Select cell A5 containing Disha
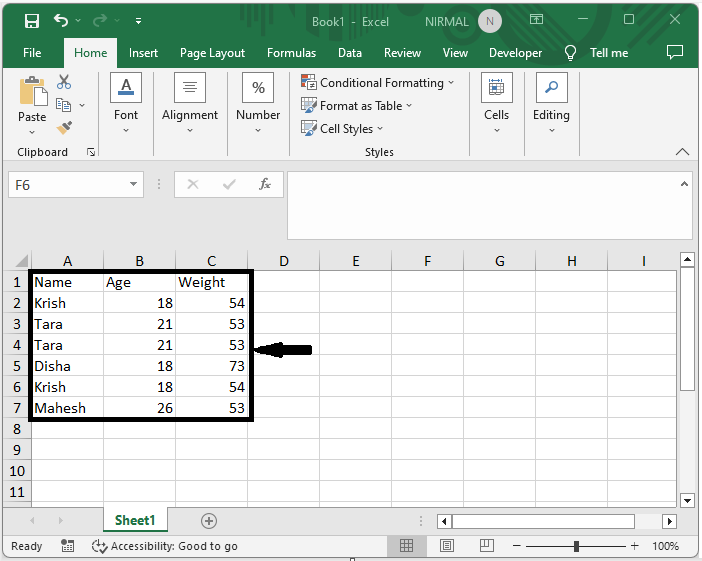 67,366
